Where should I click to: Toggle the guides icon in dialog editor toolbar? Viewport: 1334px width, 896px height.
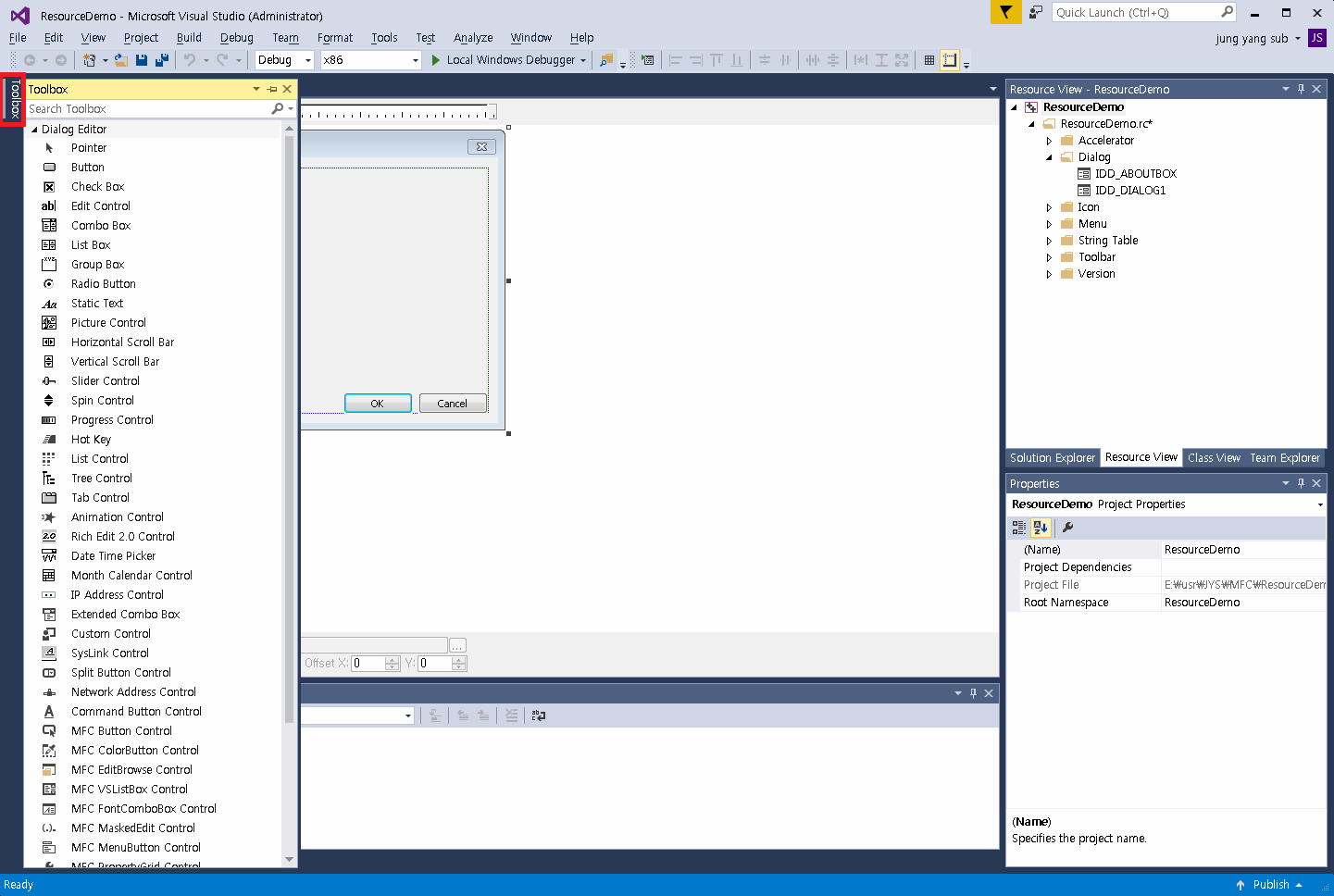pyautogui.click(x=950, y=60)
